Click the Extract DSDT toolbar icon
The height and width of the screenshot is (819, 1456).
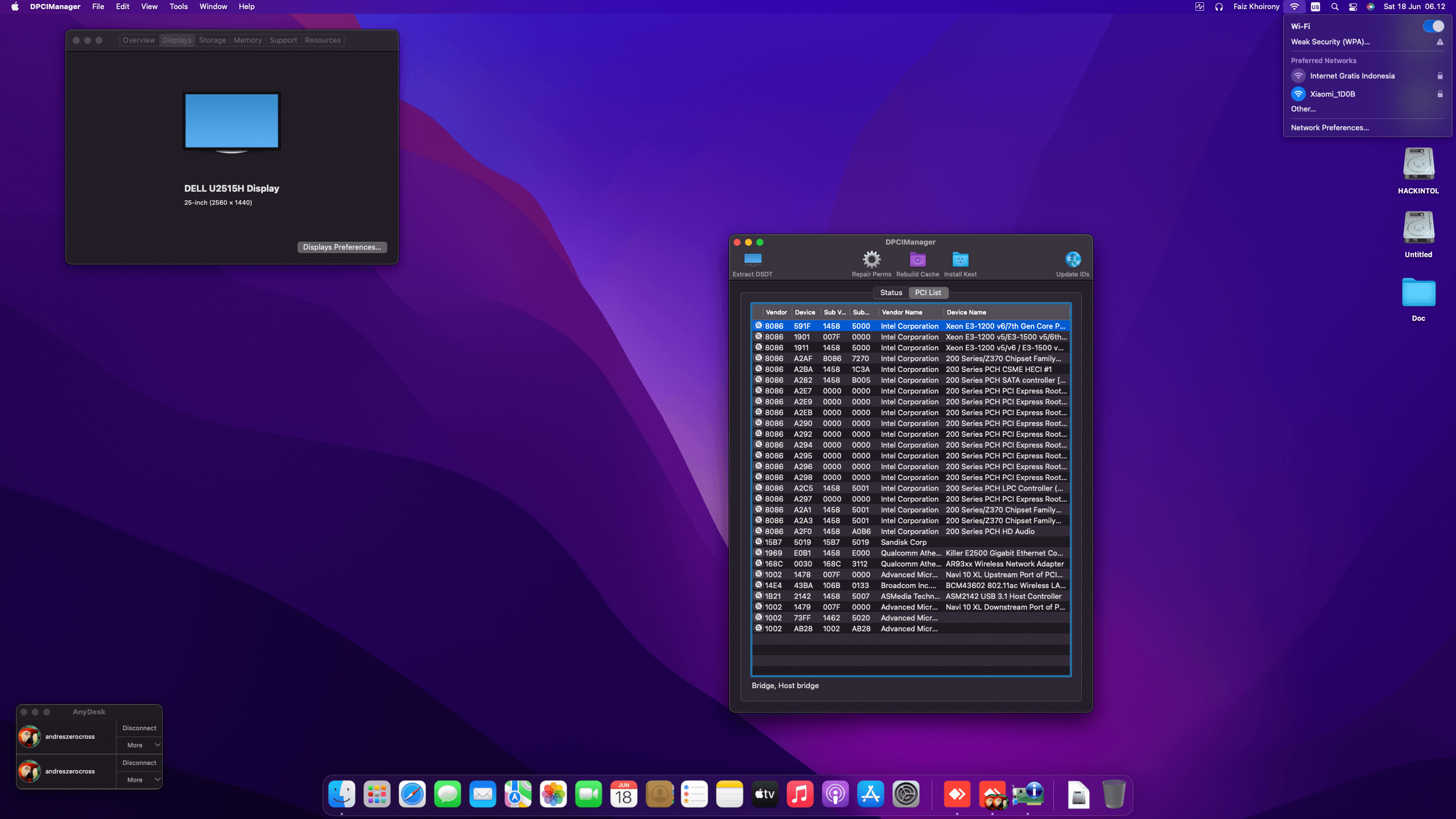coord(752,260)
